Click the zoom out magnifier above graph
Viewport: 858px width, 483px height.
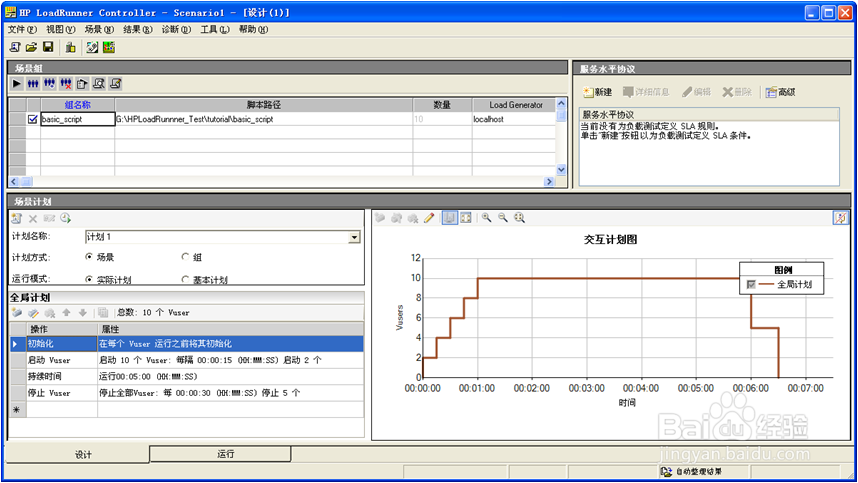pyautogui.click(x=503, y=218)
